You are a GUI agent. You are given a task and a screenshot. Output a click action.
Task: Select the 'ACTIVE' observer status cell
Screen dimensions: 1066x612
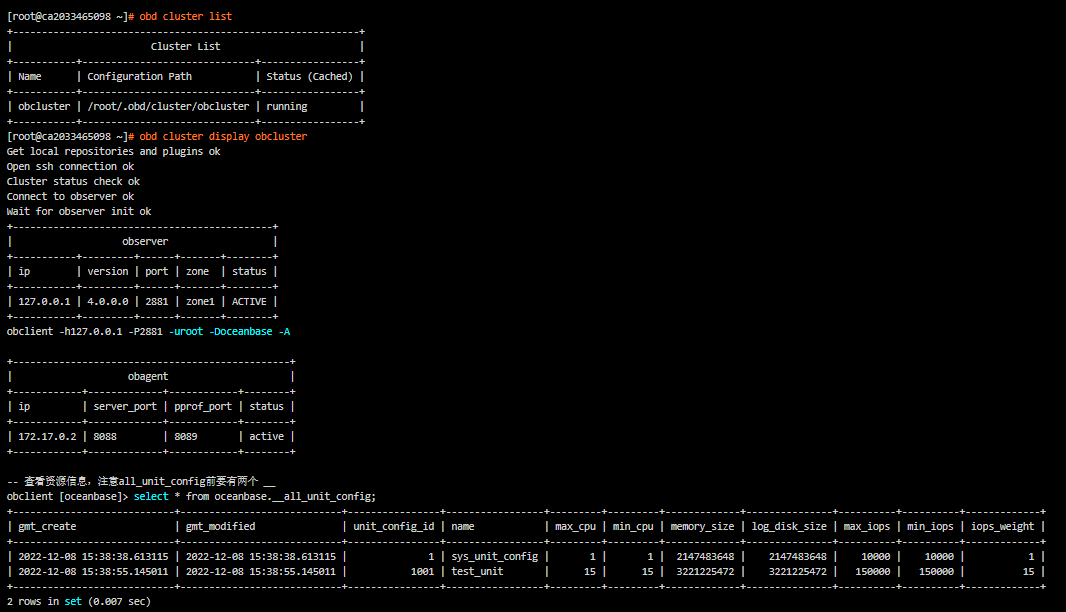(x=248, y=301)
